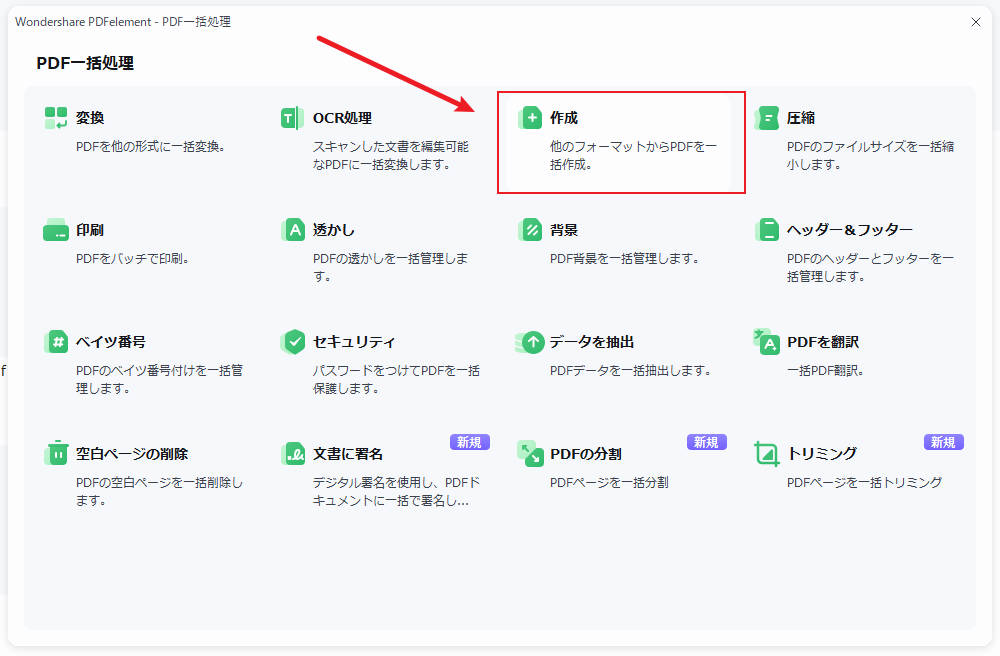Select the ベイツ番号 (Bates numbering) icon
The image size is (1000, 656).
[x=56, y=341]
